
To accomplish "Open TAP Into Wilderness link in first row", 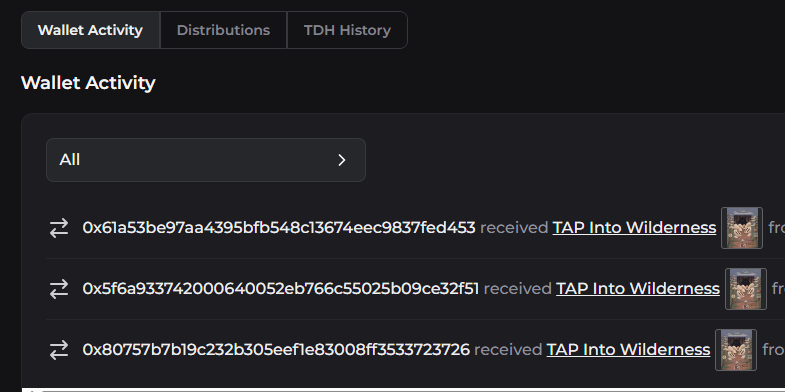I will click(x=634, y=228).
